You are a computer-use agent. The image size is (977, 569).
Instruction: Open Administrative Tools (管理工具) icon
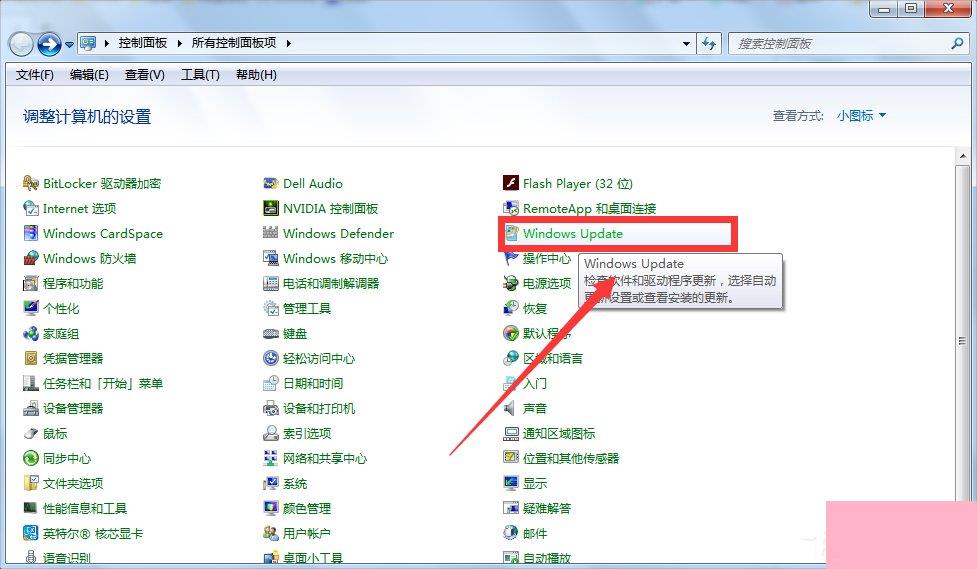pyautogui.click(x=270, y=308)
